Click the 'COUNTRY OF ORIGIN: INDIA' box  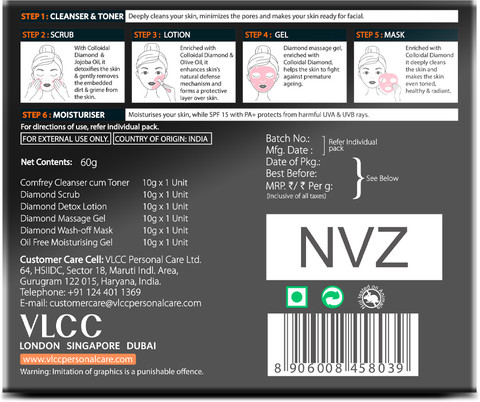click(162, 139)
